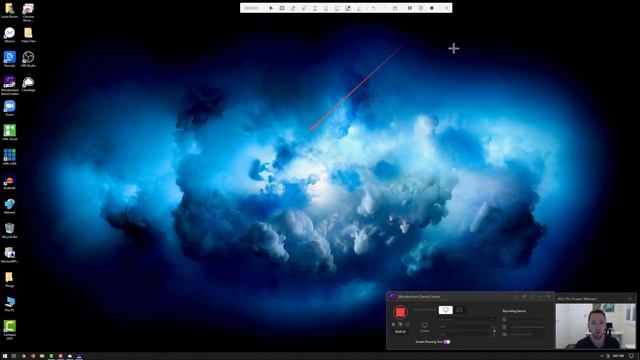Open the Windows notification center icon

coord(631,356)
